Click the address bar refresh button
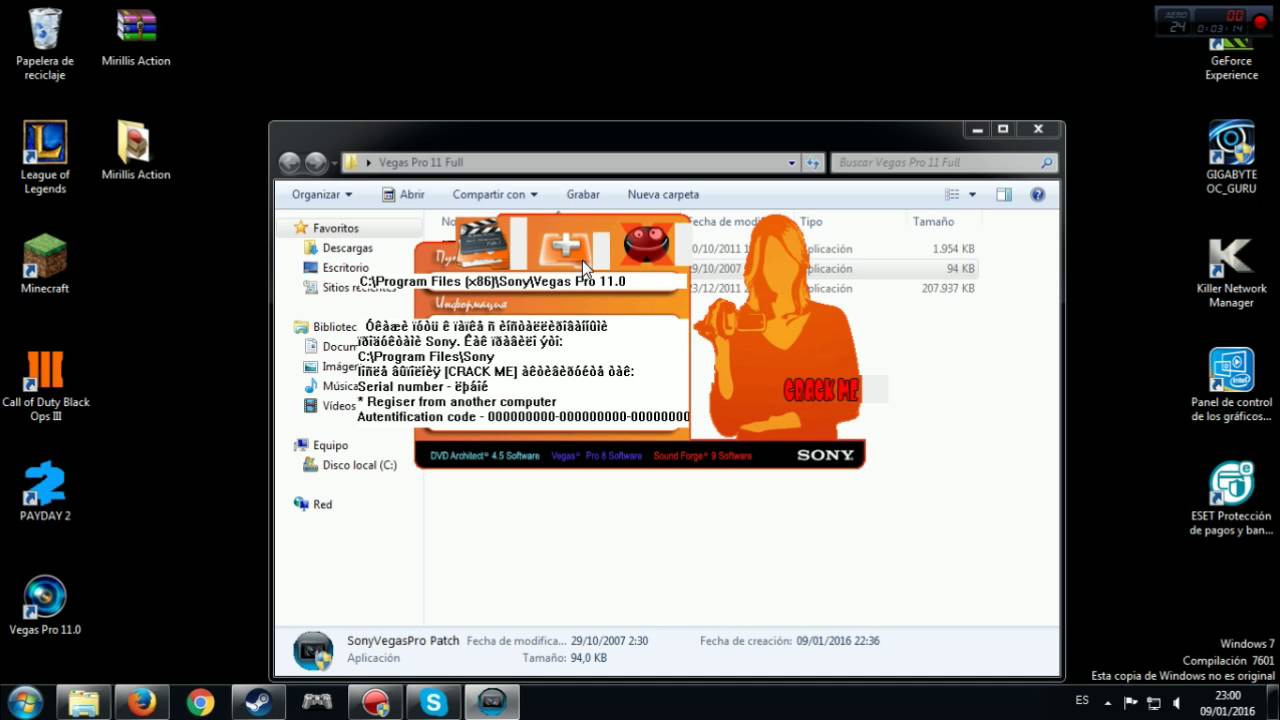1280x720 pixels. coord(813,162)
